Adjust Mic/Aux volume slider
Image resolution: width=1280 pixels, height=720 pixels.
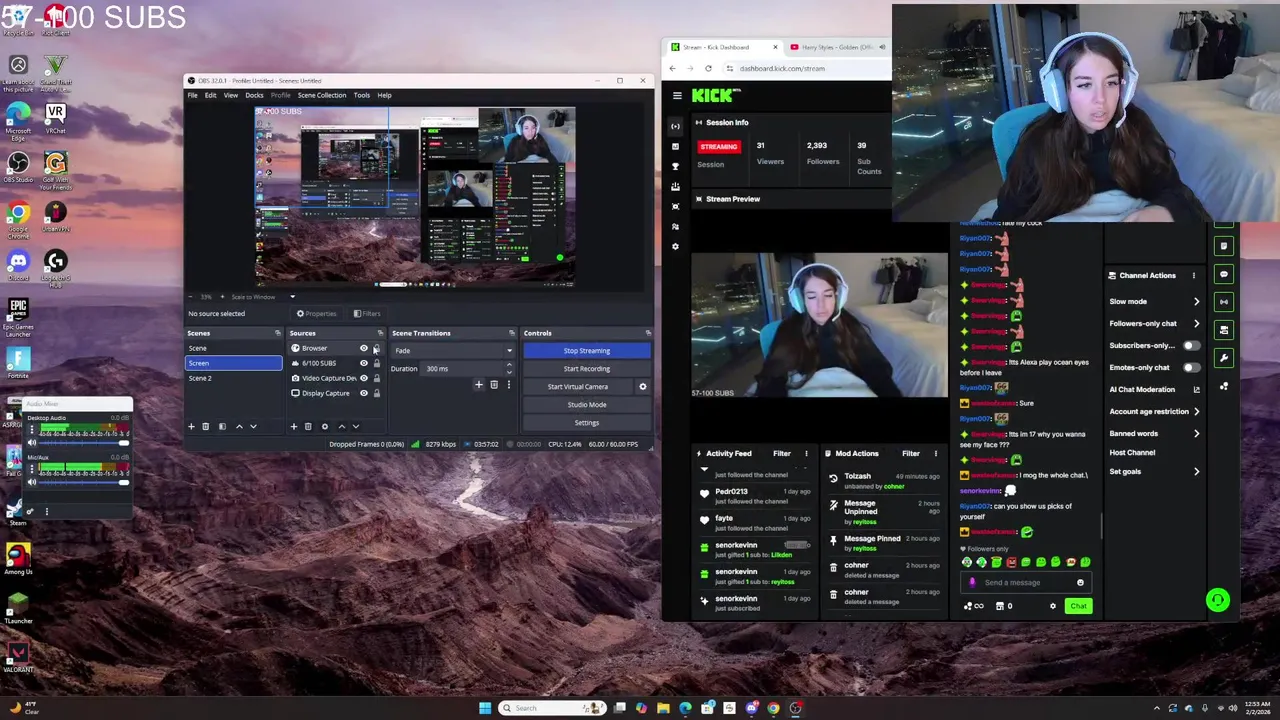84,482
